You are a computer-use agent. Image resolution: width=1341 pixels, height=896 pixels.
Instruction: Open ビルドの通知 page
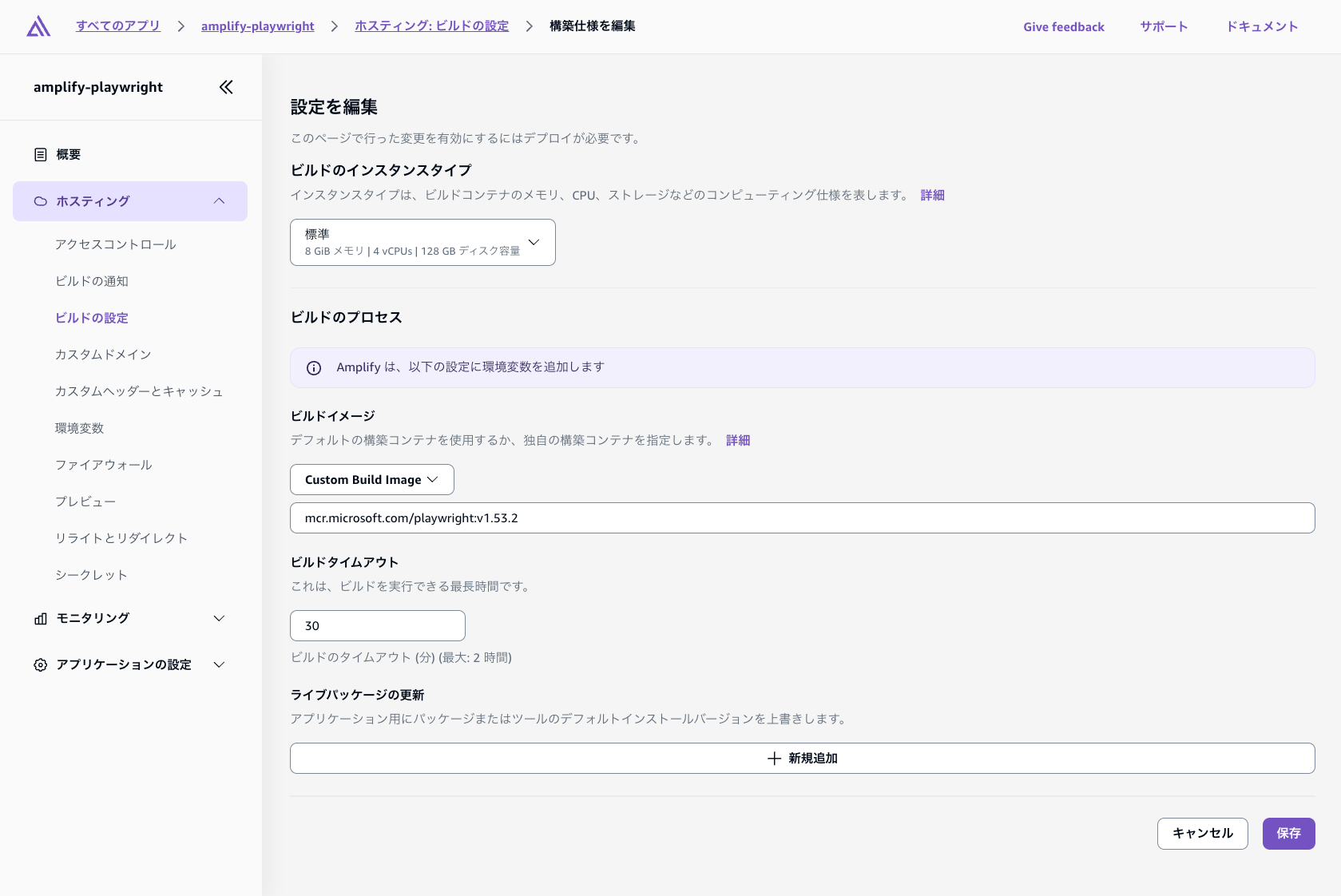point(92,281)
